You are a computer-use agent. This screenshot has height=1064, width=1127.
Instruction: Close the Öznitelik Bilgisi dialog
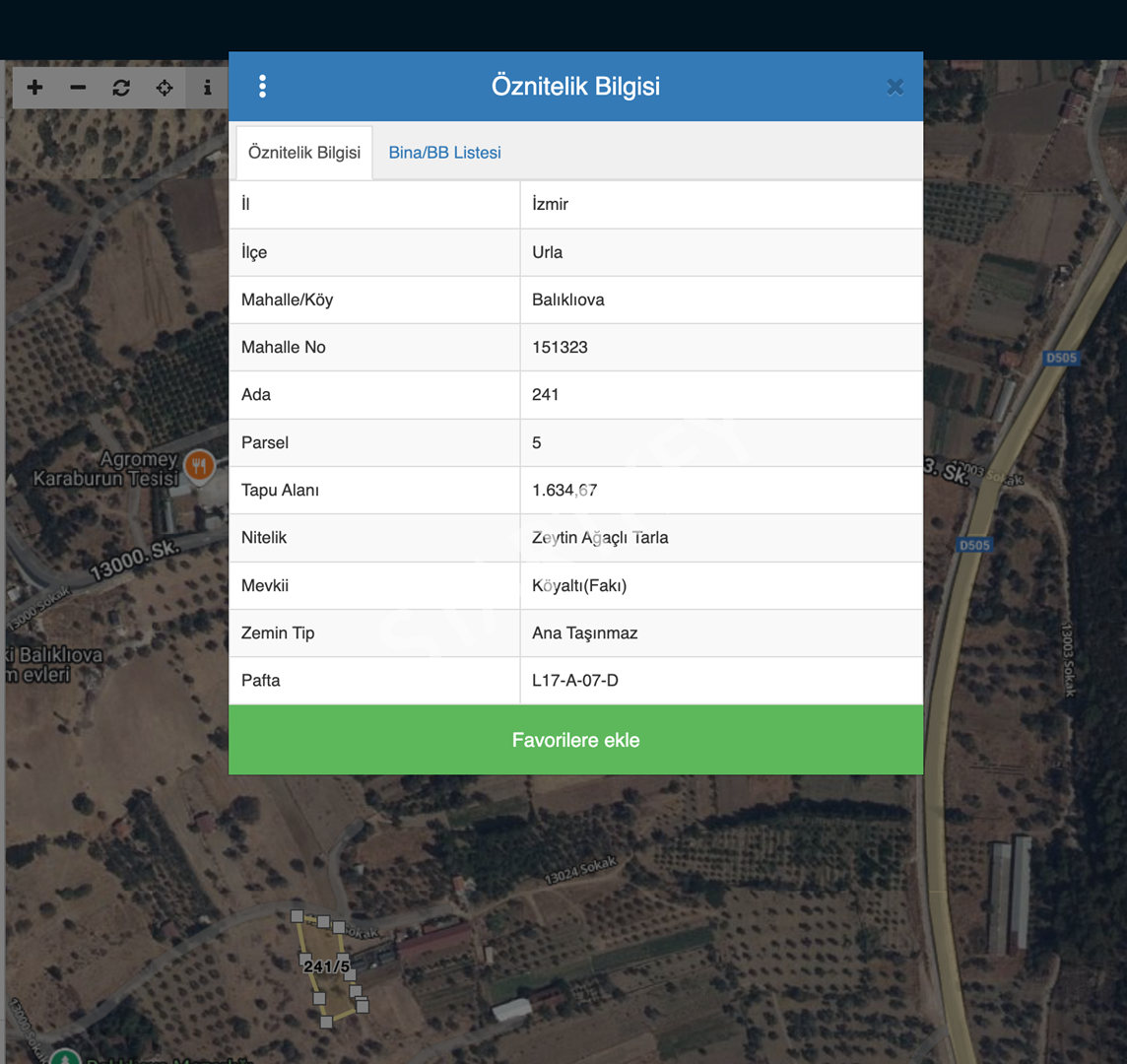[x=895, y=87]
